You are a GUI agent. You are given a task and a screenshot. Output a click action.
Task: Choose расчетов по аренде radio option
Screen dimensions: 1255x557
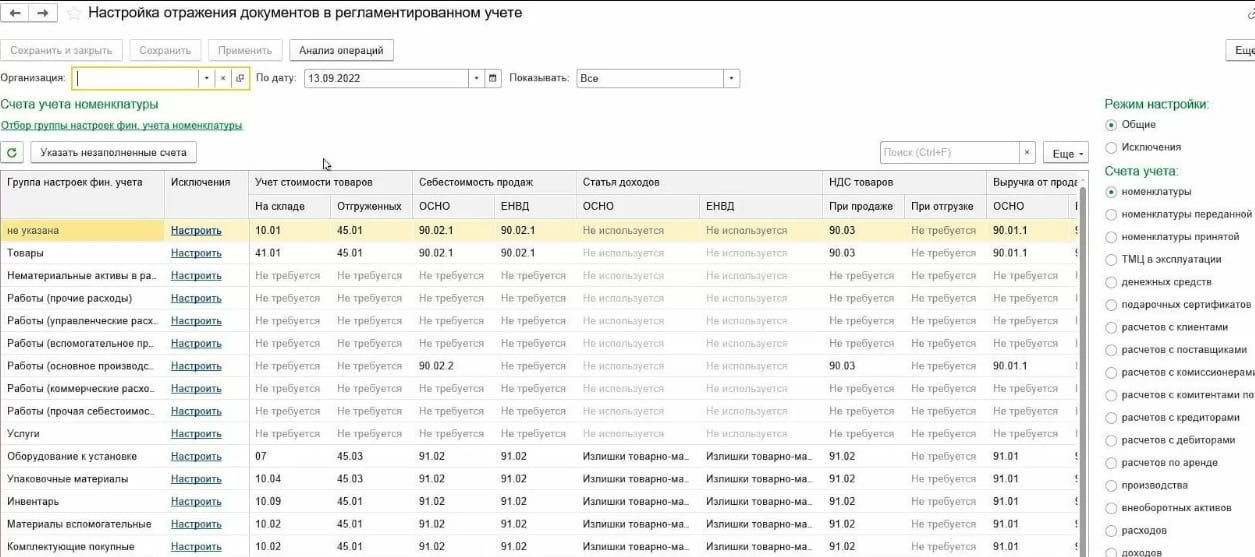click(1111, 463)
